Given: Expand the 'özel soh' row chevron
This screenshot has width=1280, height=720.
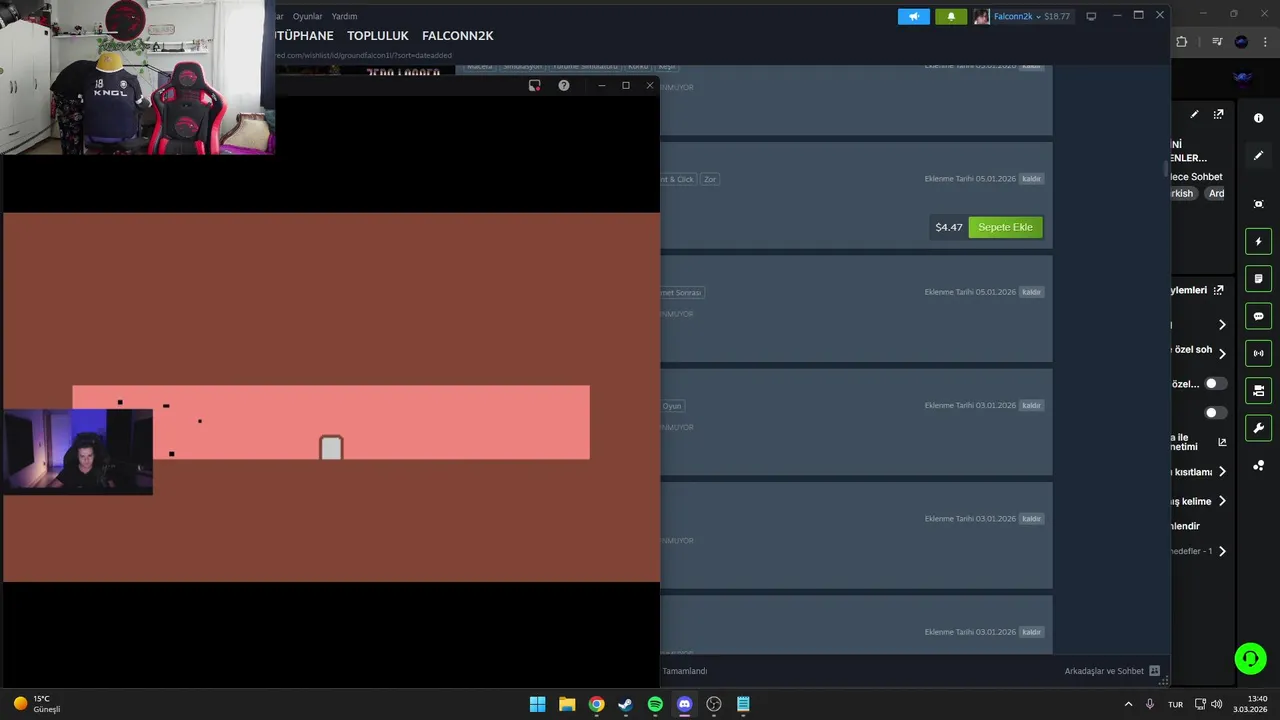Looking at the screenshot, I should [1222, 353].
